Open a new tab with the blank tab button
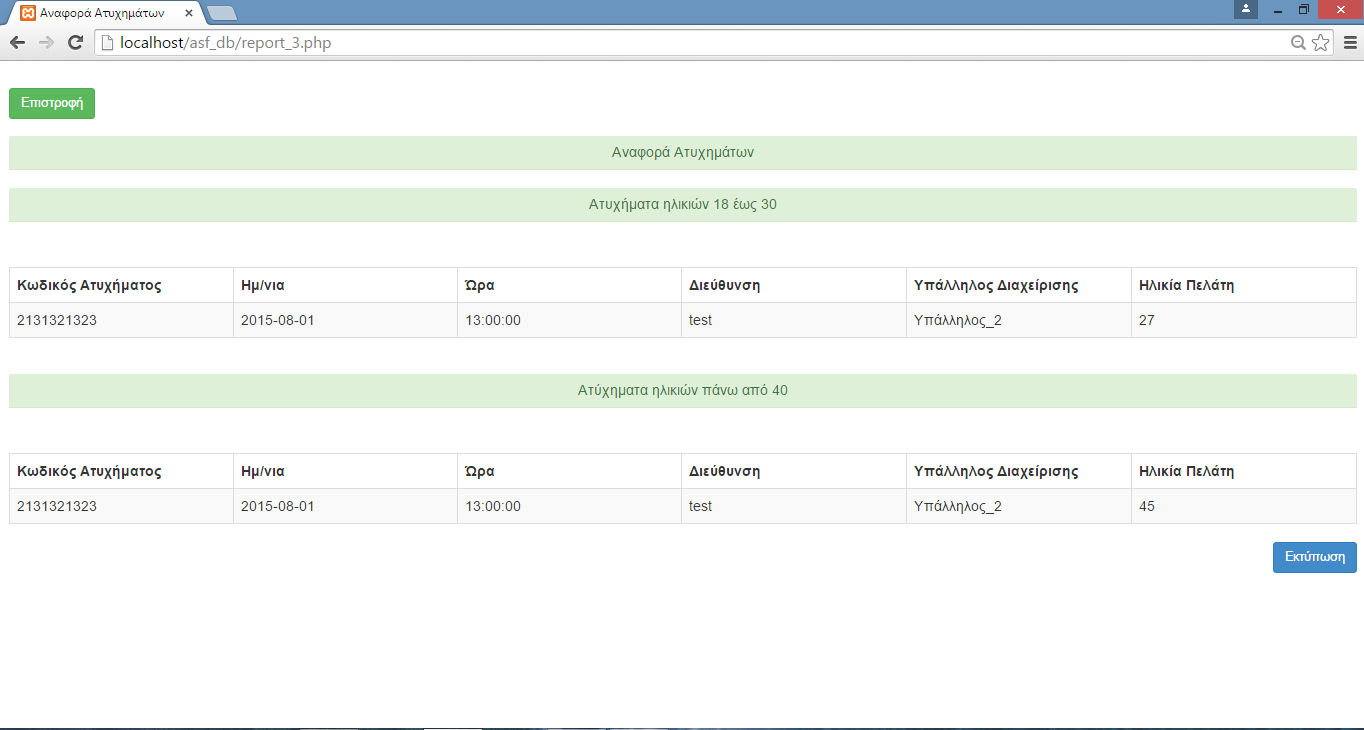 click(222, 13)
